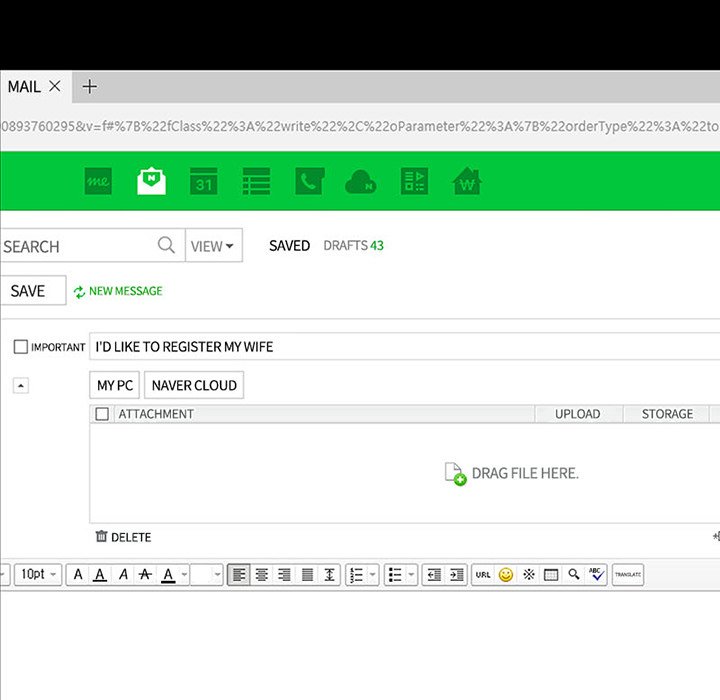Image resolution: width=720 pixels, height=700 pixels.
Task: Run the ABC spell check tool
Action: coord(597,575)
